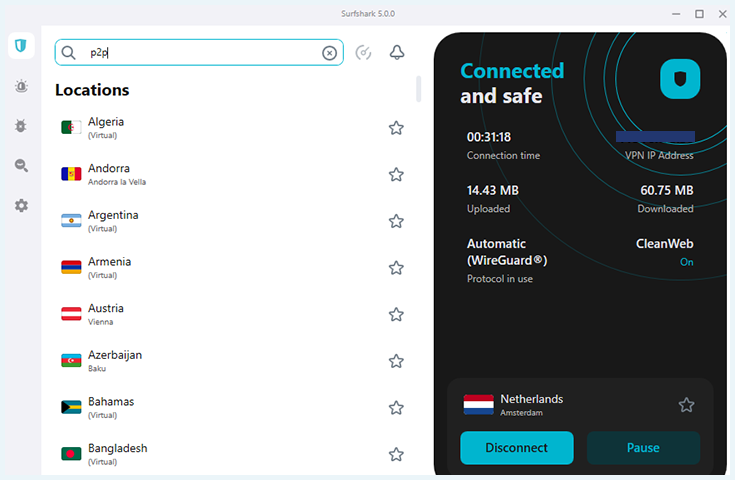
Task: Click the Algeria flag icon
Action: pyautogui.click(x=71, y=128)
